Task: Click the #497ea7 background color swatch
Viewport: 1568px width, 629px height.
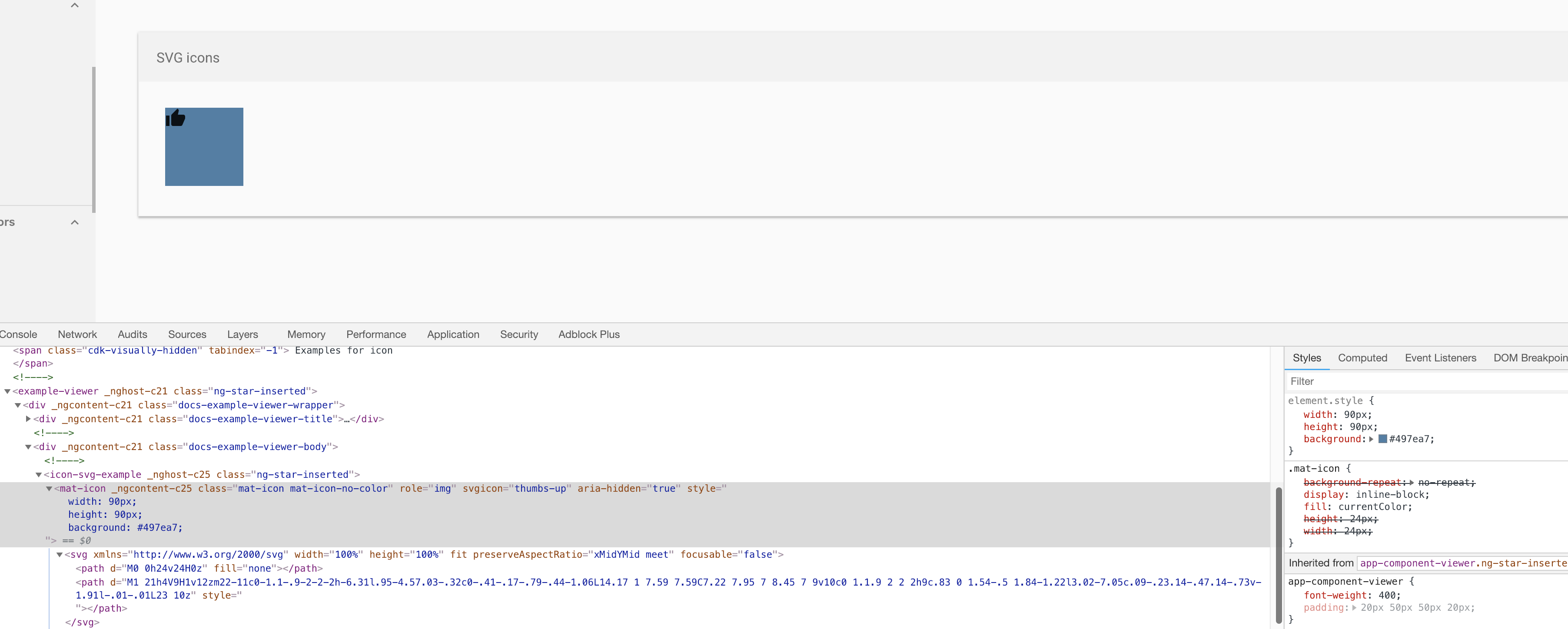Action: tap(1382, 439)
